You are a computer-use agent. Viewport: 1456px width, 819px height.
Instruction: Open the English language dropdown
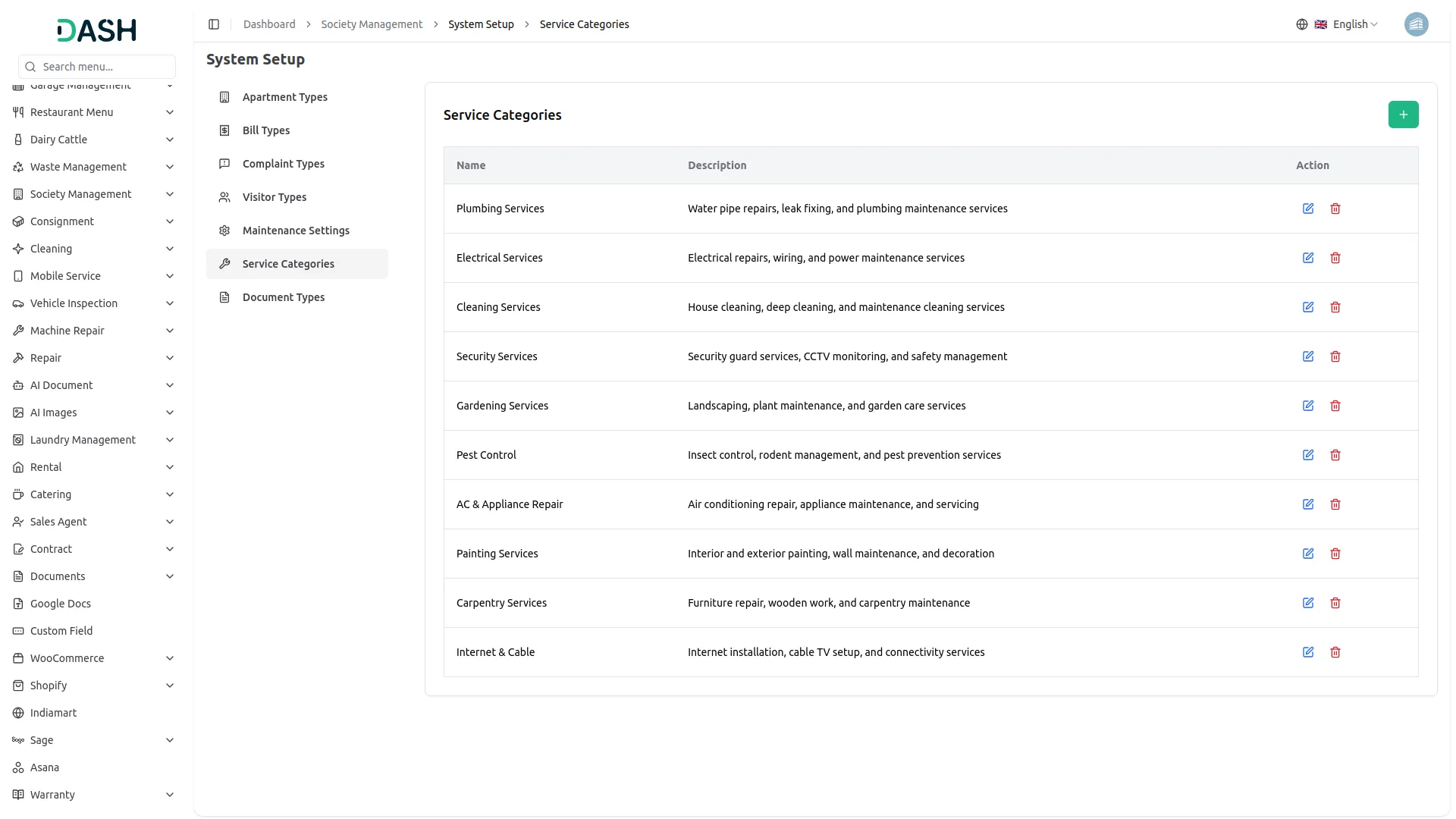tap(1354, 24)
